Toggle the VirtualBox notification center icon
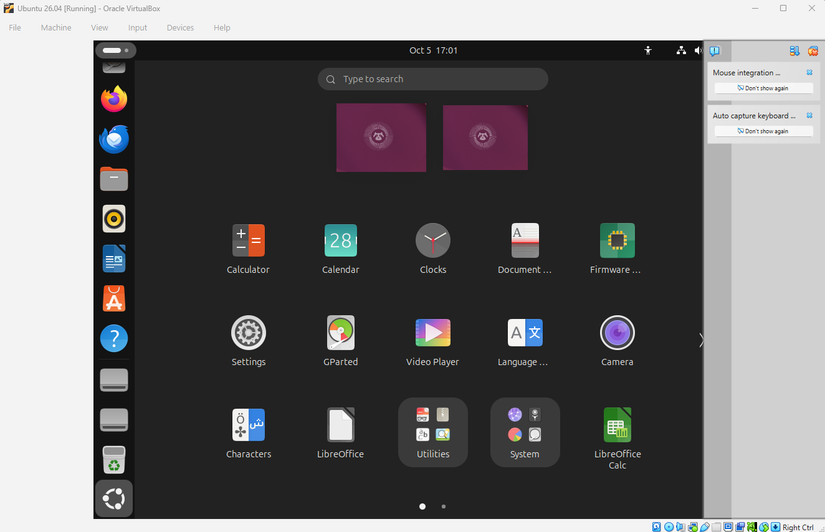 715,51
